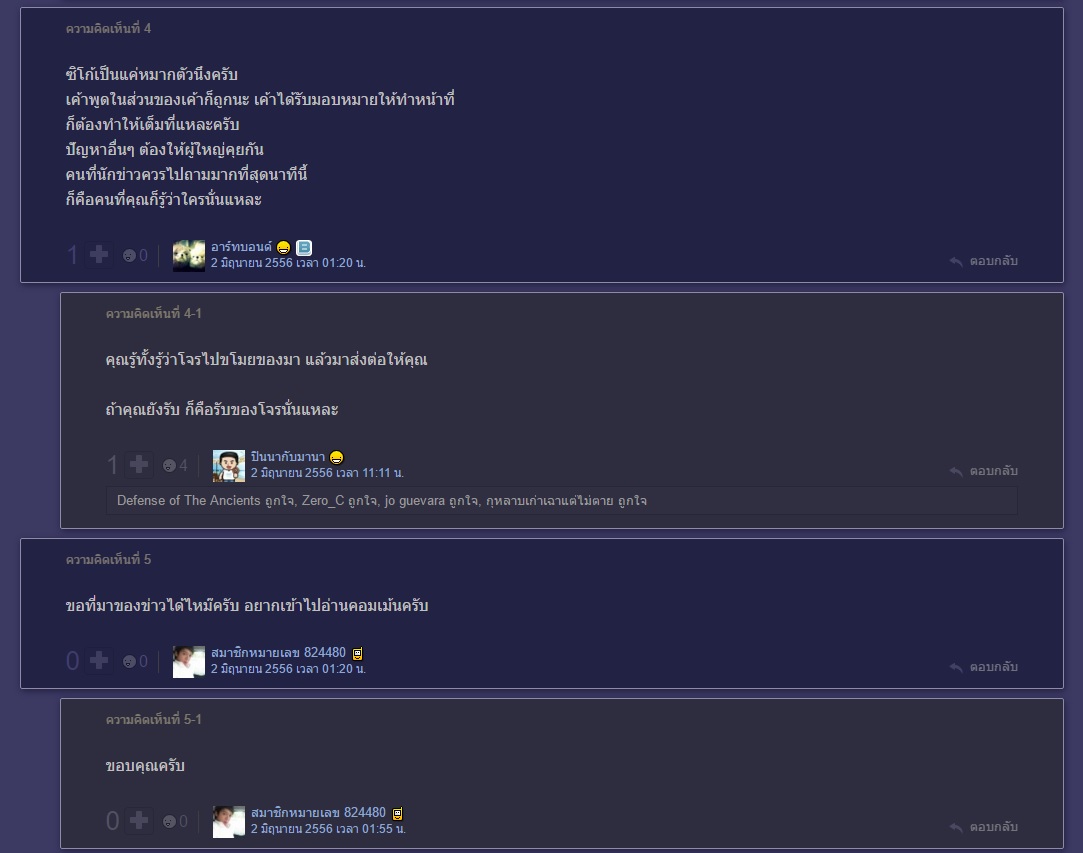
Task: Click the emotion face icon on comment 5
Action: click(x=129, y=662)
